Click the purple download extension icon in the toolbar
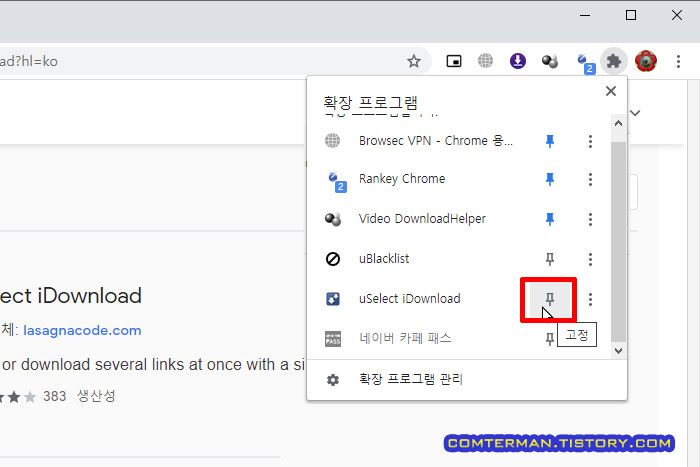Screen dimensions: 700x467 (x=517, y=61)
